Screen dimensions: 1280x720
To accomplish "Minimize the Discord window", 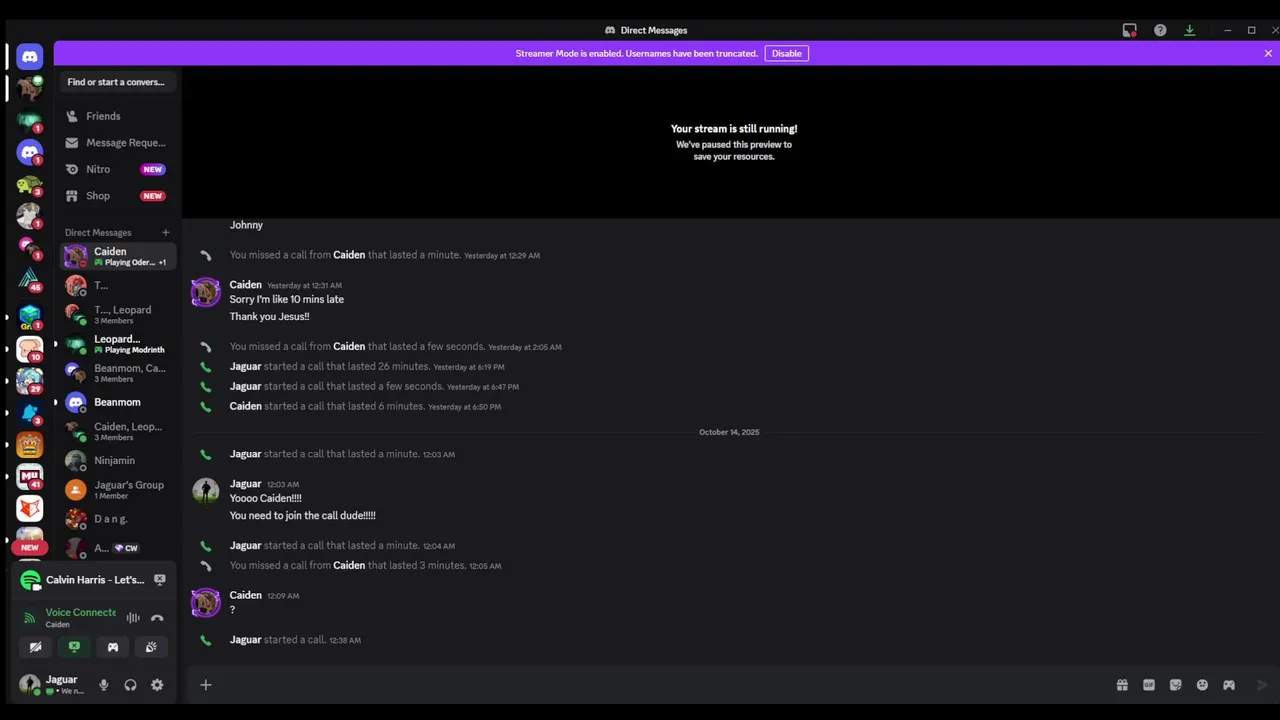I will (x=1227, y=30).
